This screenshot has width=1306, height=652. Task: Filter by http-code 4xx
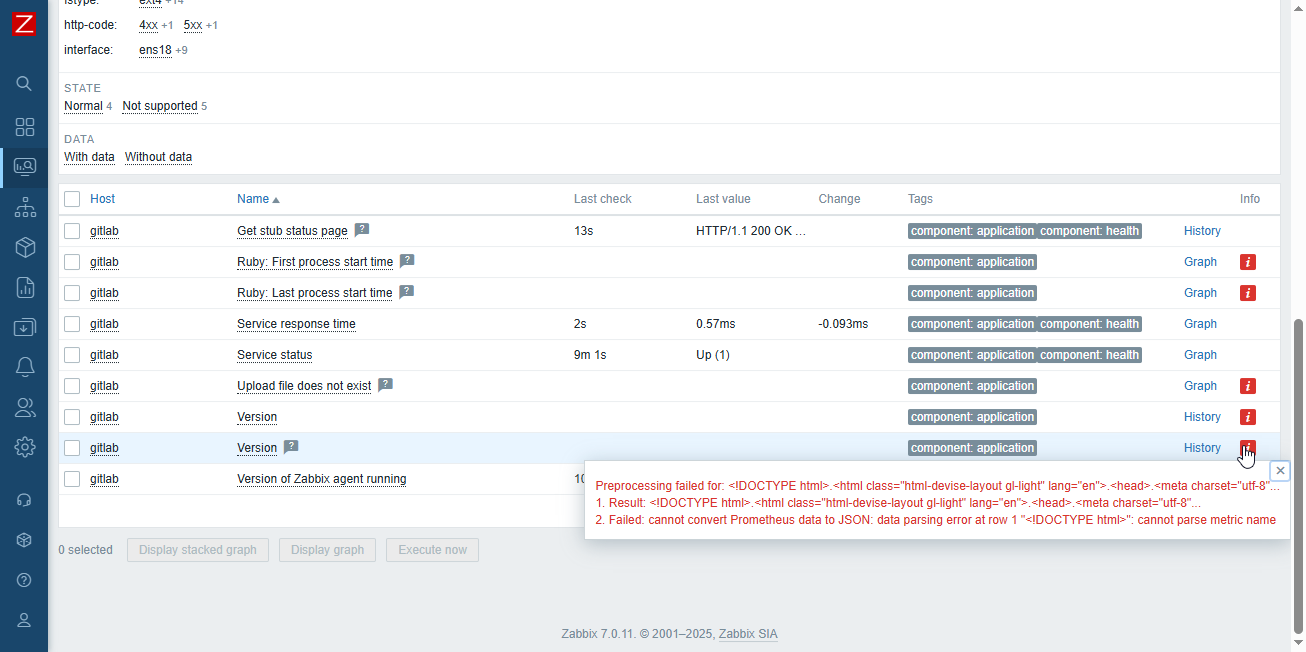coord(148,25)
